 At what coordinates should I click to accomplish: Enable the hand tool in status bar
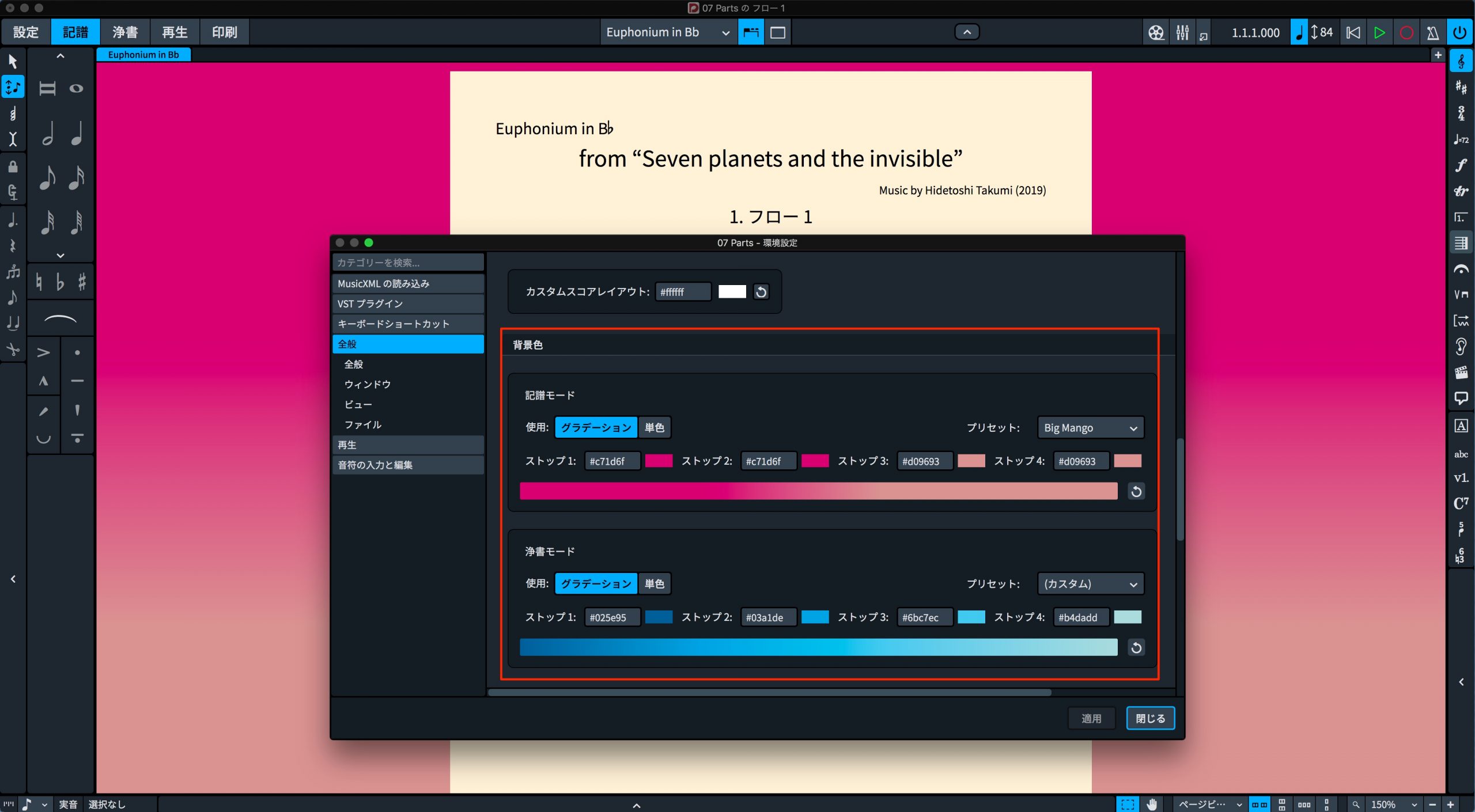coord(1151,804)
